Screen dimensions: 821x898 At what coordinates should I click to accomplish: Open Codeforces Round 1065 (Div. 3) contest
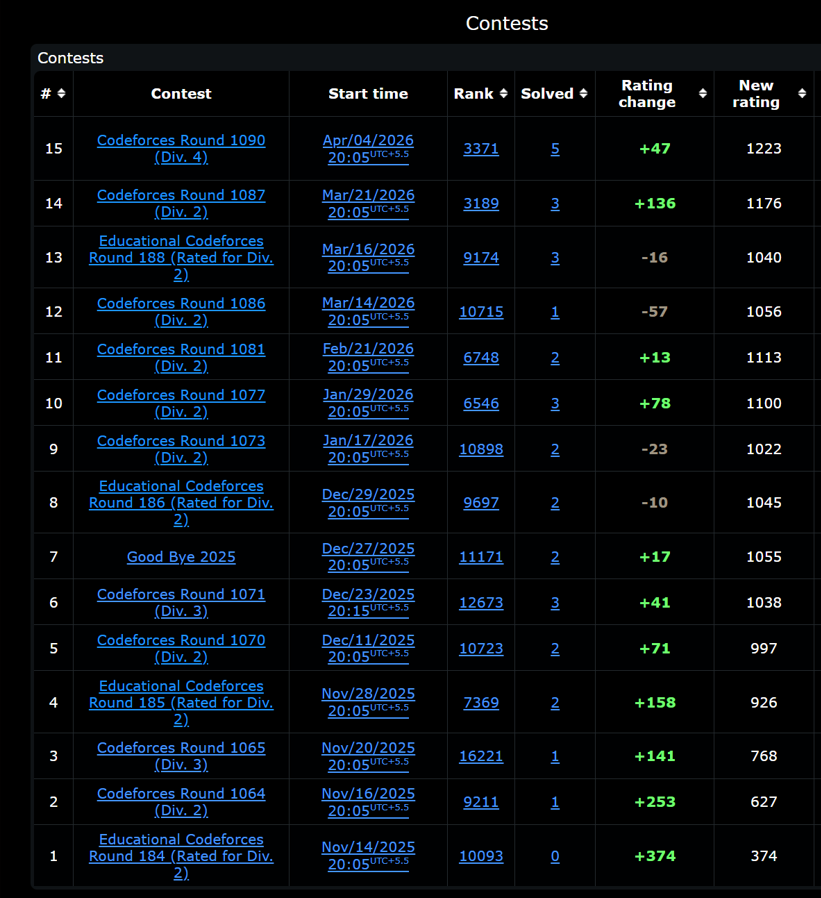[x=181, y=756]
